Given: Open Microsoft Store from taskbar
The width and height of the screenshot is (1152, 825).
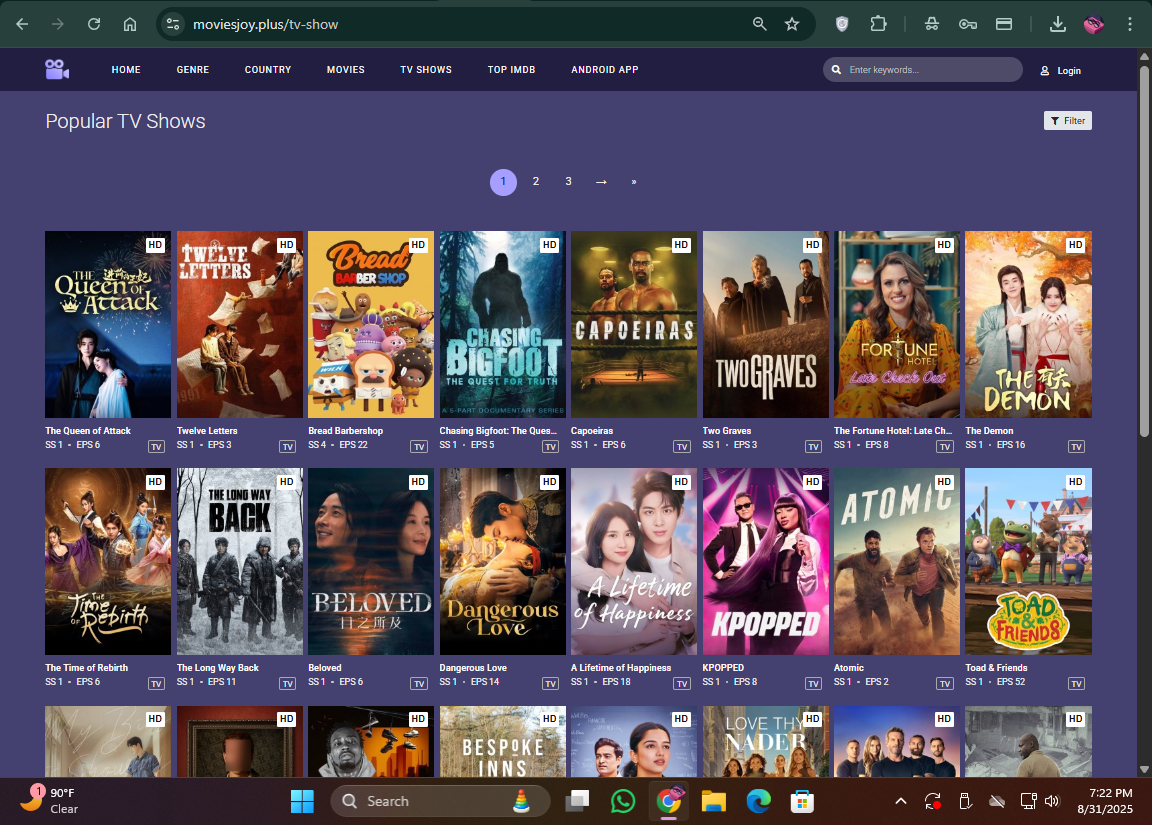Looking at the screenshot, I should click(802, 801).
